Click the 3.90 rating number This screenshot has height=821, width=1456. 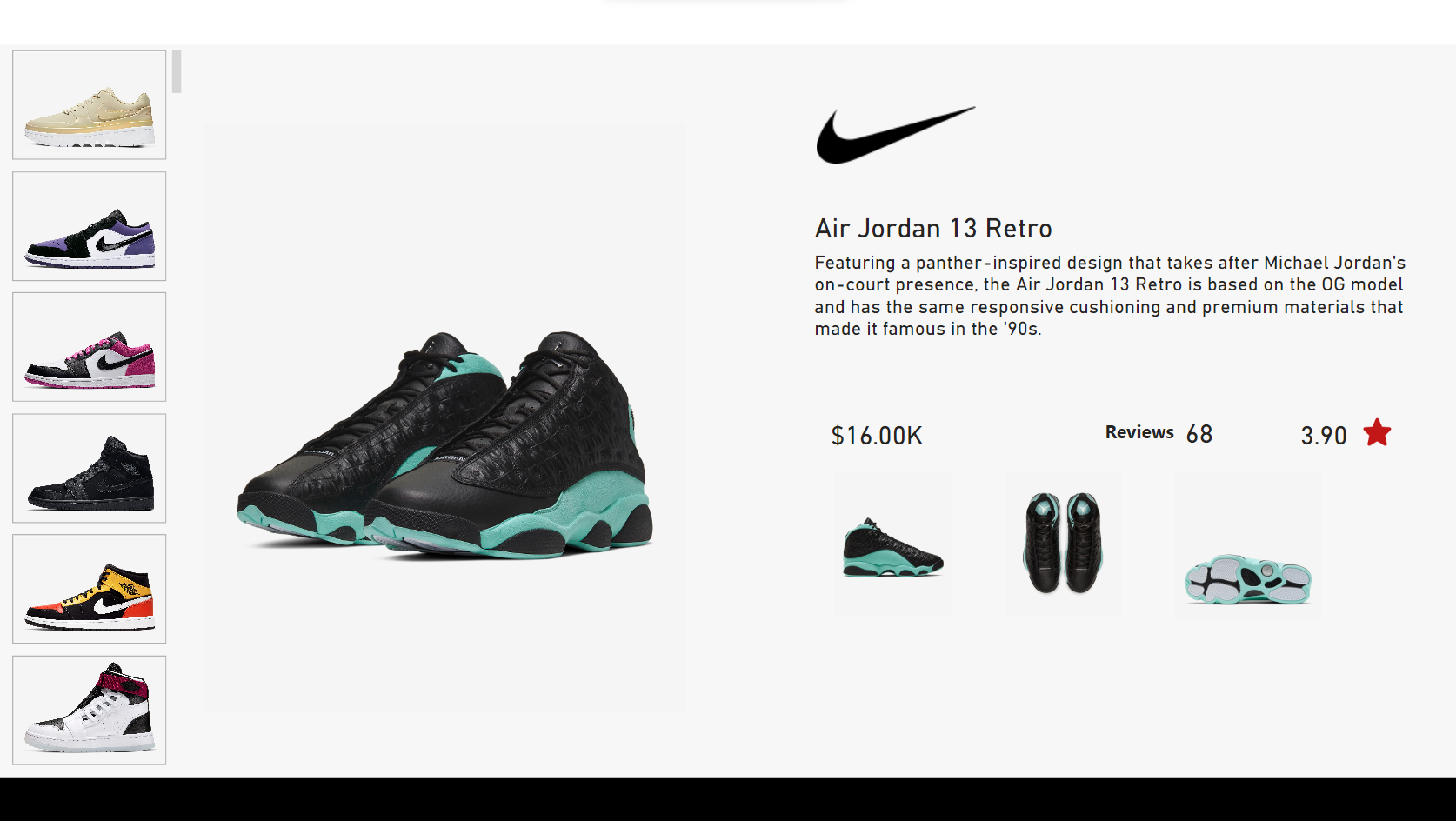(x=1324, y=436)
